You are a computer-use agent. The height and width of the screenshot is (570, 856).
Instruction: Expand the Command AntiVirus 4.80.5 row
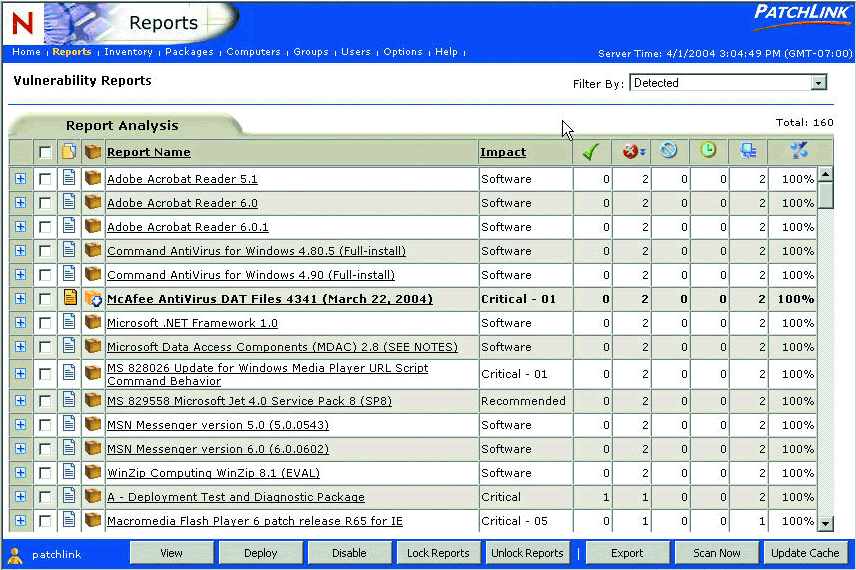coord(21,251)
